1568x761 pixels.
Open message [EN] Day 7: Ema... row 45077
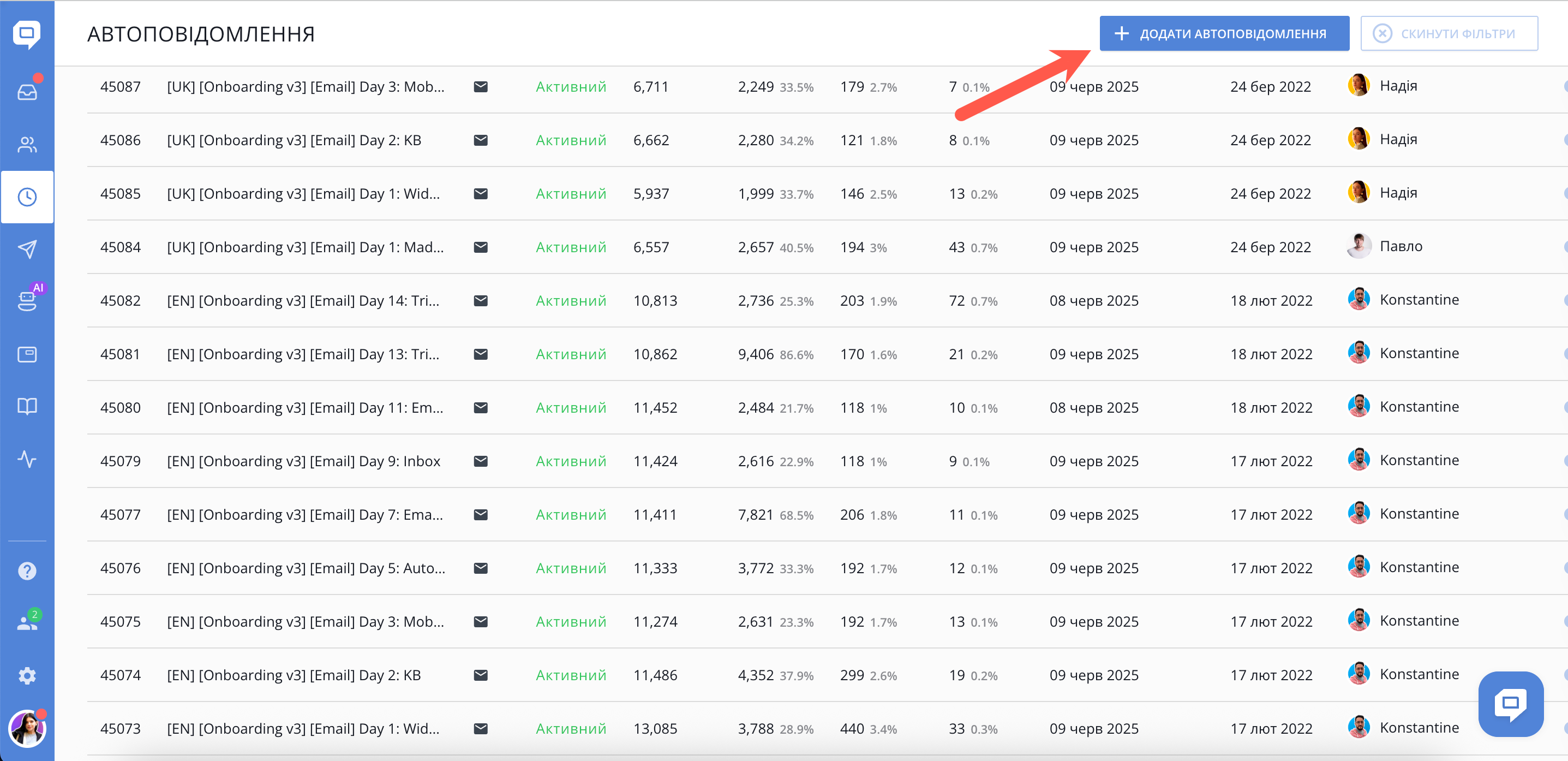tap(305, 515)
